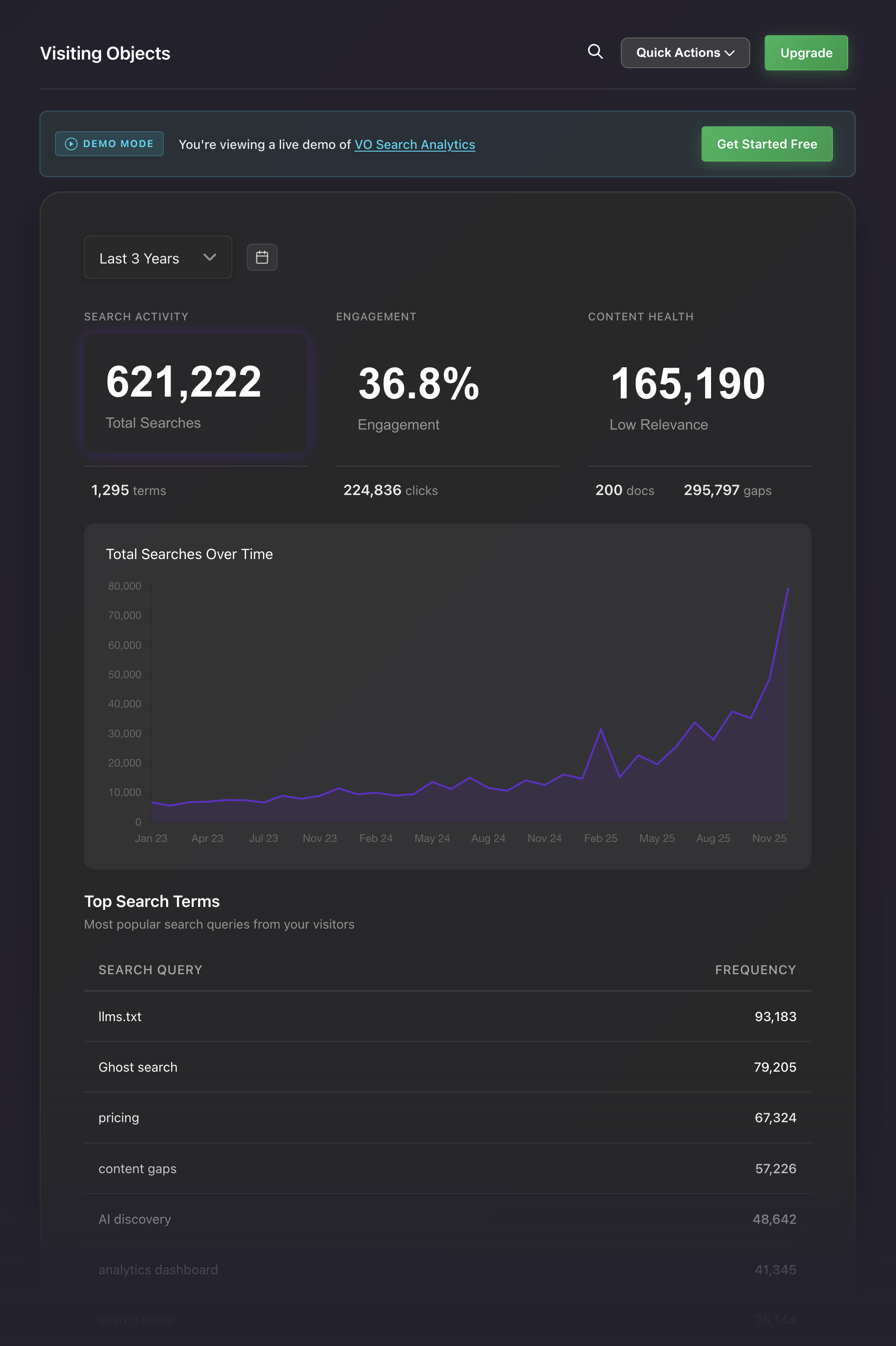Open the Quick Actions menu
This screenshot has height=1346, width=896.
tap(684, 52)
